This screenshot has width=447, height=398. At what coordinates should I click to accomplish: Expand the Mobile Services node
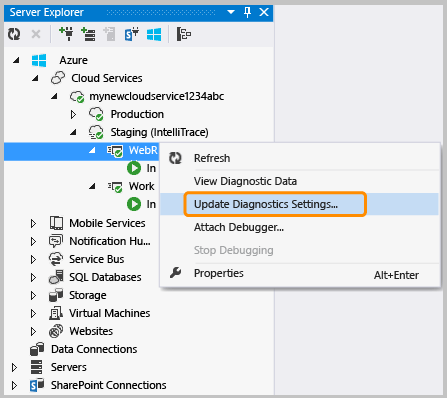(x=33, y=223)
